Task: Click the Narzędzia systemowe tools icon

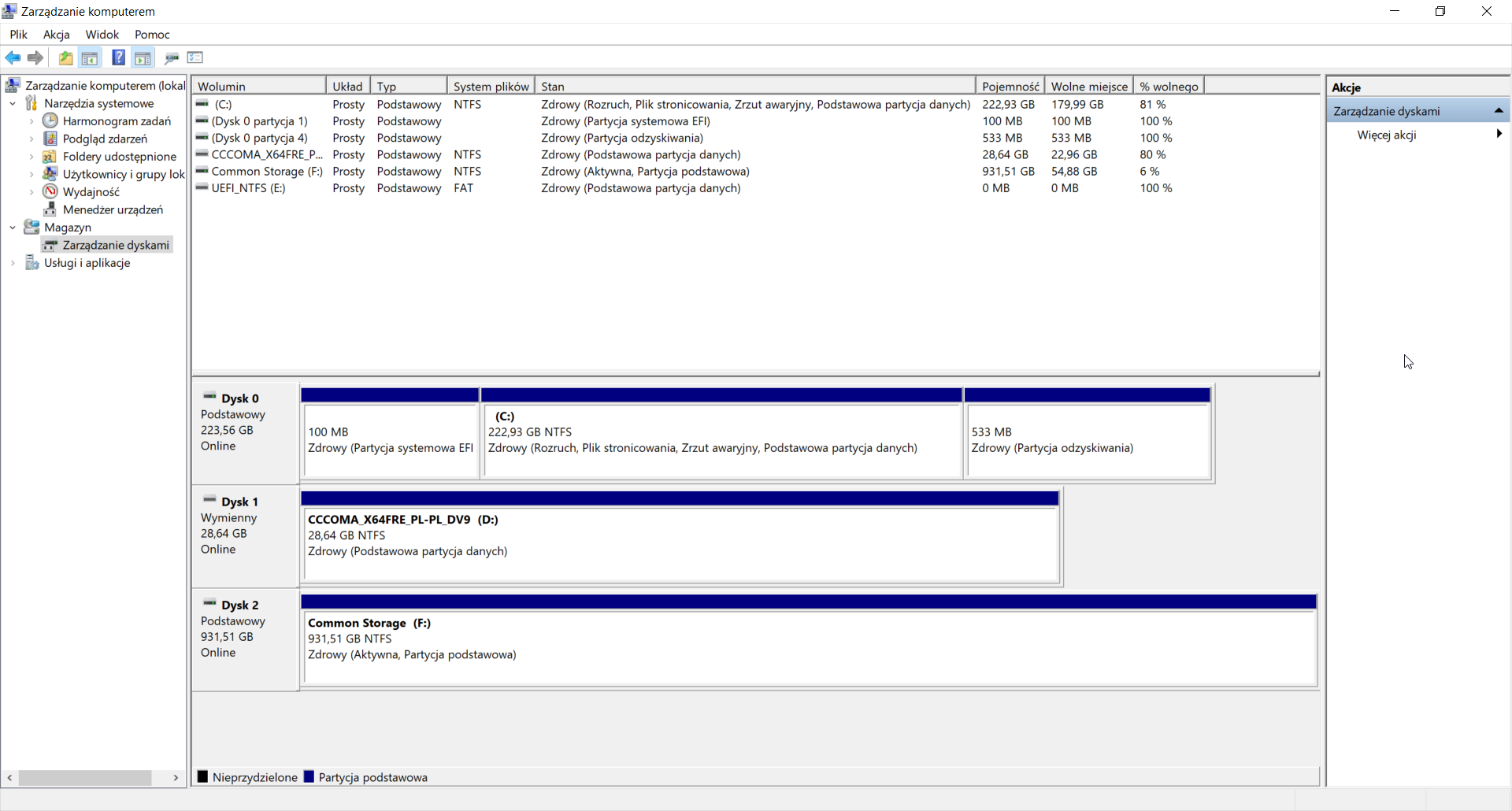Action: [31, 103]
